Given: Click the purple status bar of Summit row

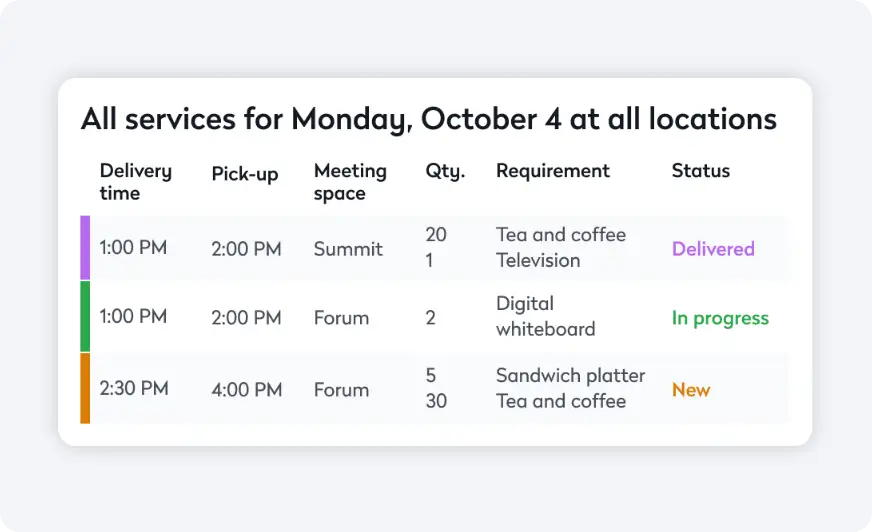Looking at the screenshot, I should pyautogui.click(x=85, y=248).
